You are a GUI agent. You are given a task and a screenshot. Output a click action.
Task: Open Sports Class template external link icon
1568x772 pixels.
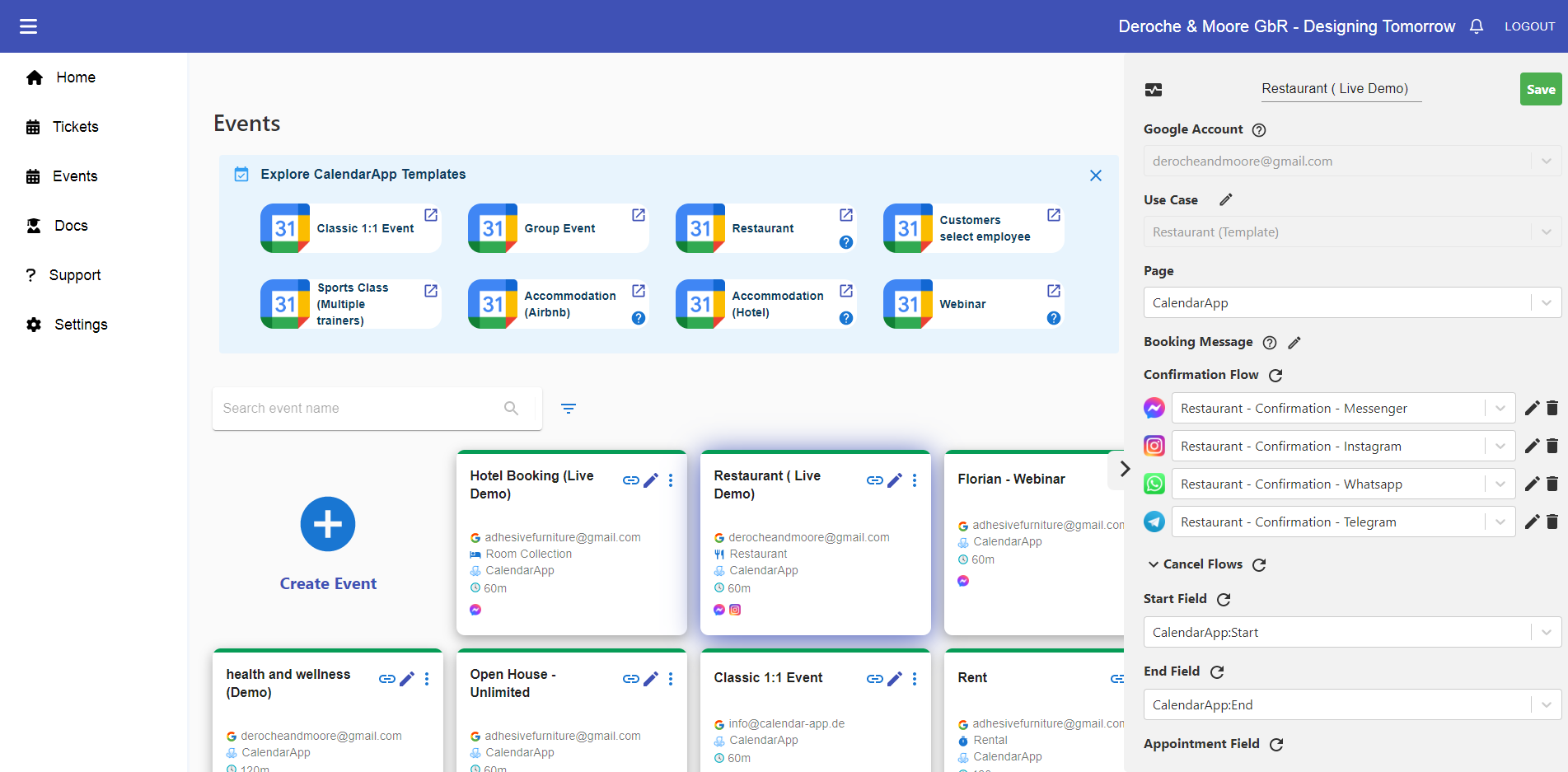[x=431, y=291]
